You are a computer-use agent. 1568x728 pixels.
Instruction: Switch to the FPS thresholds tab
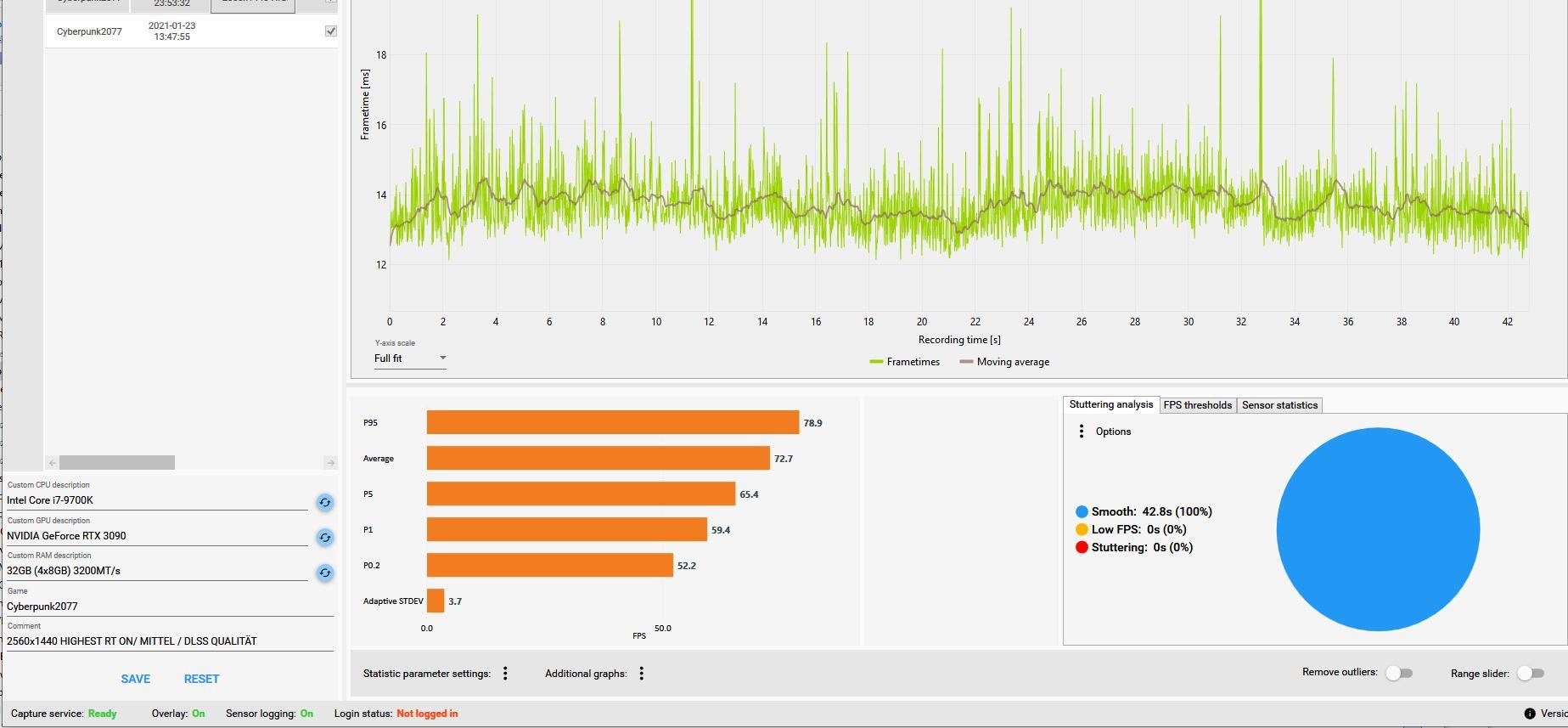pyautogui.click(x=1197, y=405)
